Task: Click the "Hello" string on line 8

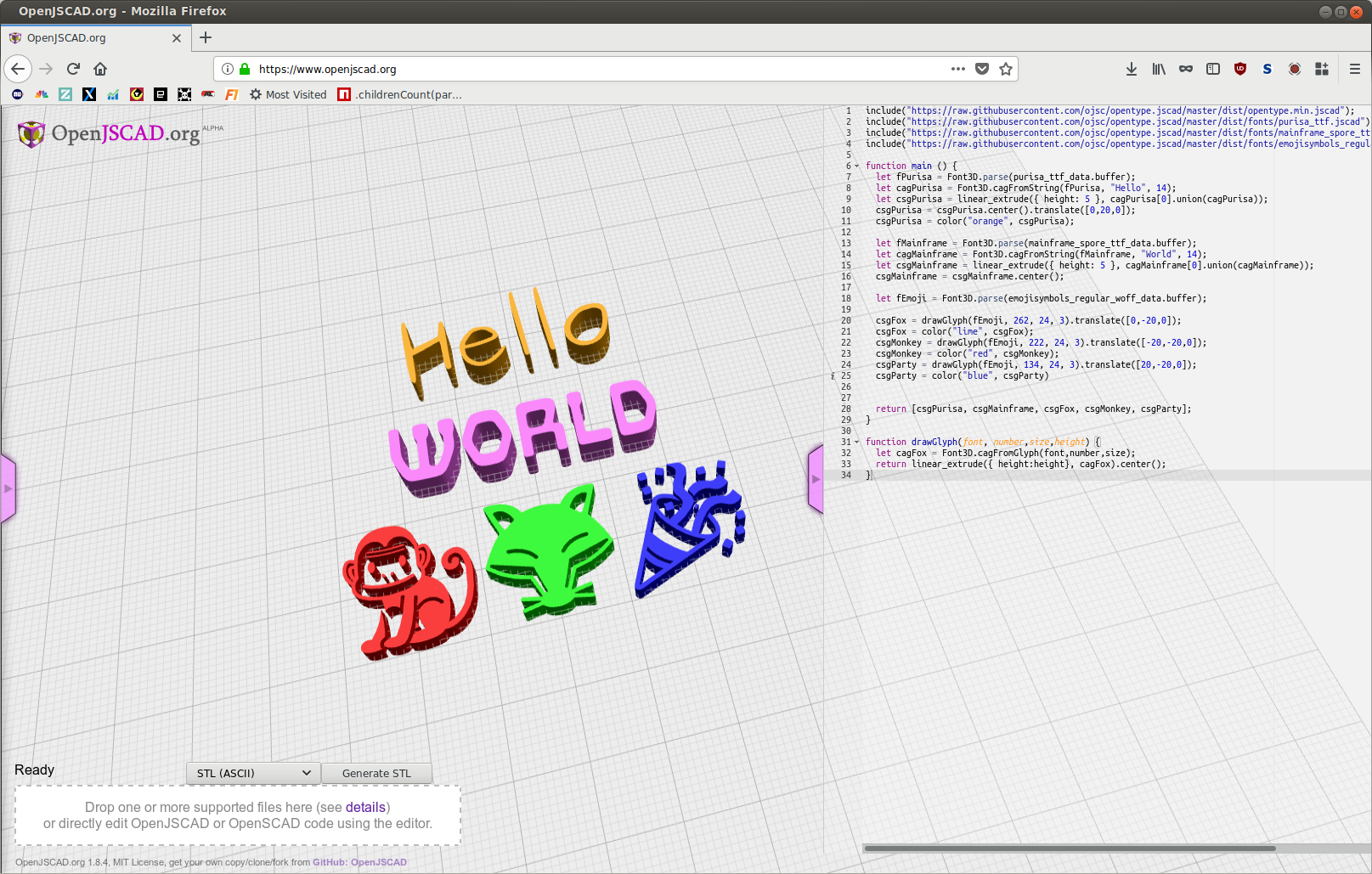Action: tap(1128, 189)
